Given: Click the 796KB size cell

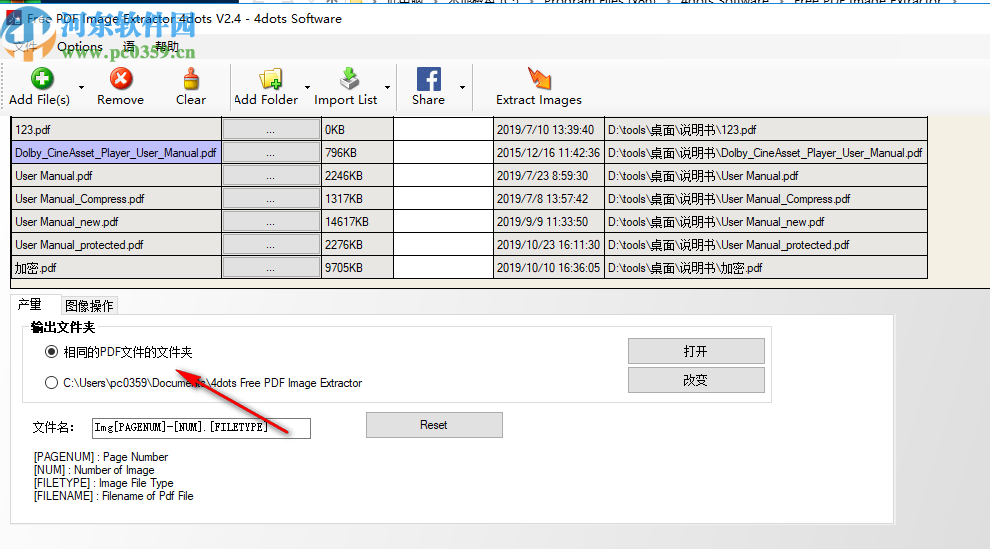Looking at the screenshot, I should click(357, 153).
